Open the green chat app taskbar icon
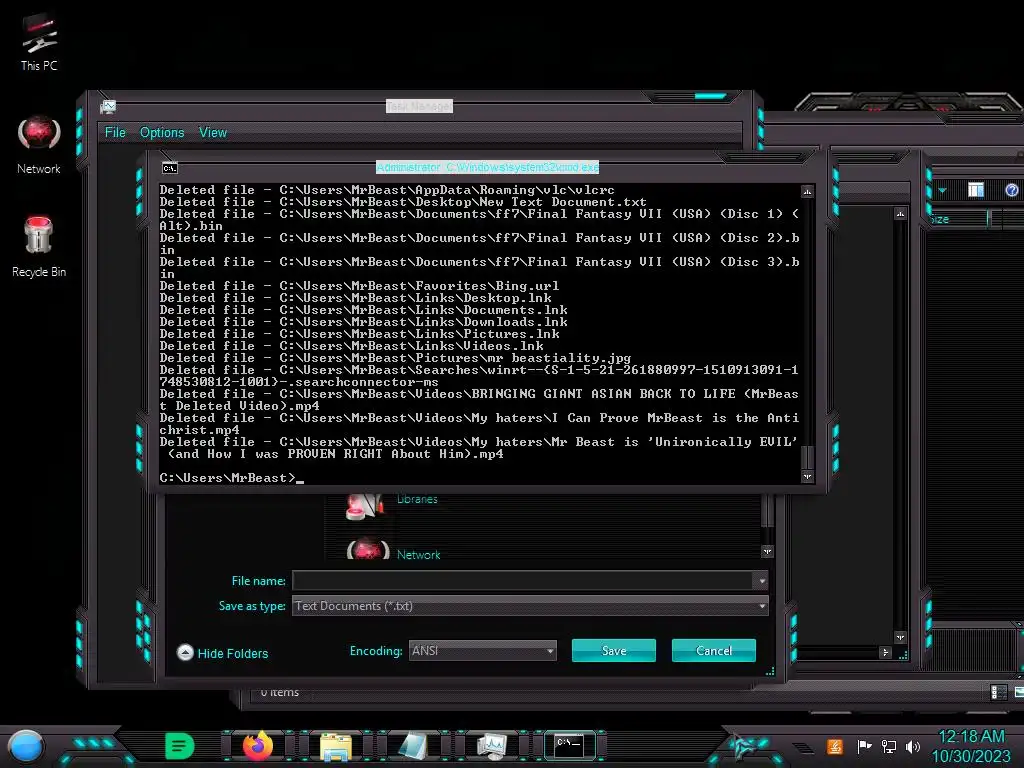The height and width of the screenshot is (768, 1024). click(180, 746)
